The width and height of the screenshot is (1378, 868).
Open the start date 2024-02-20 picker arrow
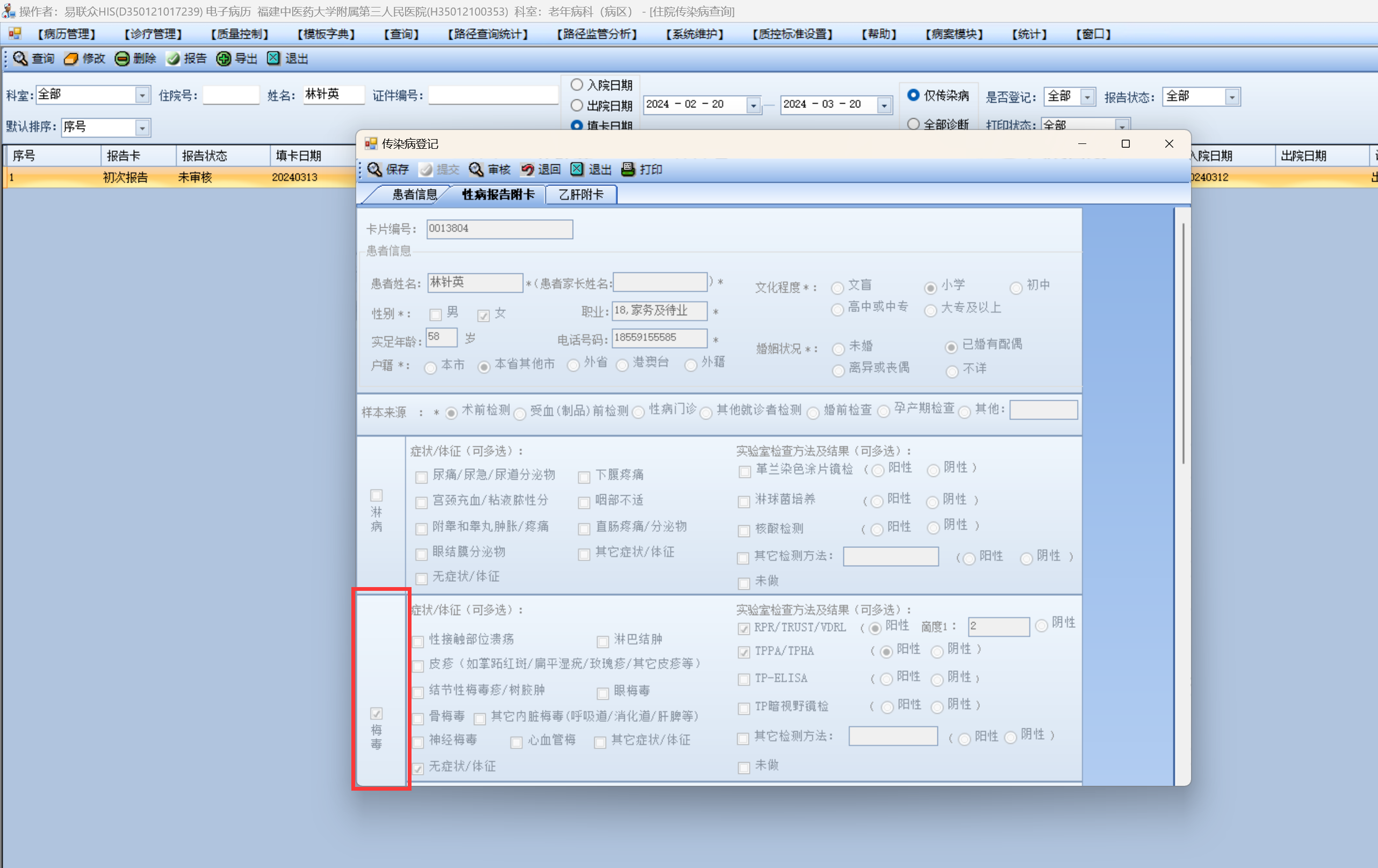coord(753,105)
